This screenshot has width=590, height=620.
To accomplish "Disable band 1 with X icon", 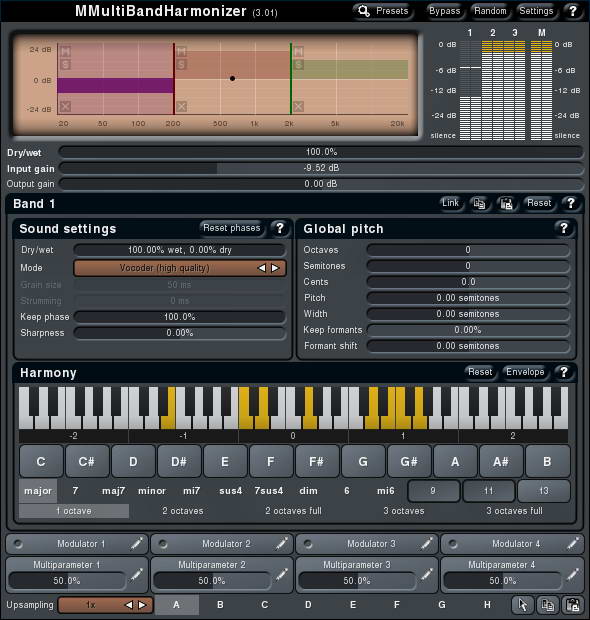I will 65,106.
